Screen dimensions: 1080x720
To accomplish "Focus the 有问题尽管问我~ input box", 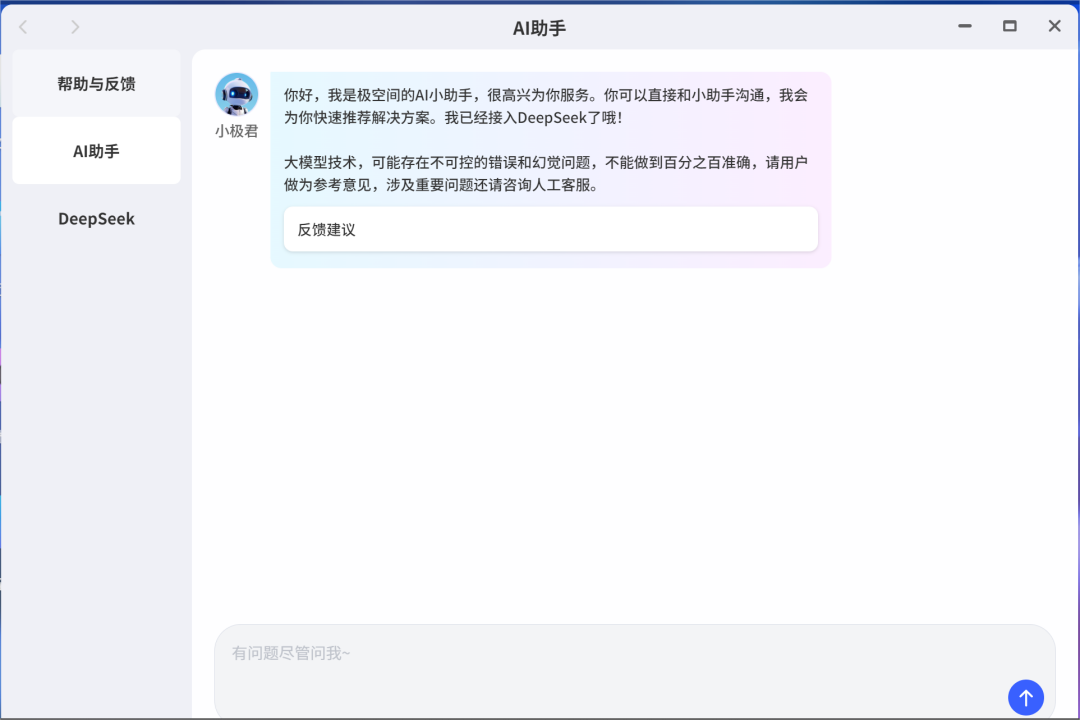I will coord(634,670).
